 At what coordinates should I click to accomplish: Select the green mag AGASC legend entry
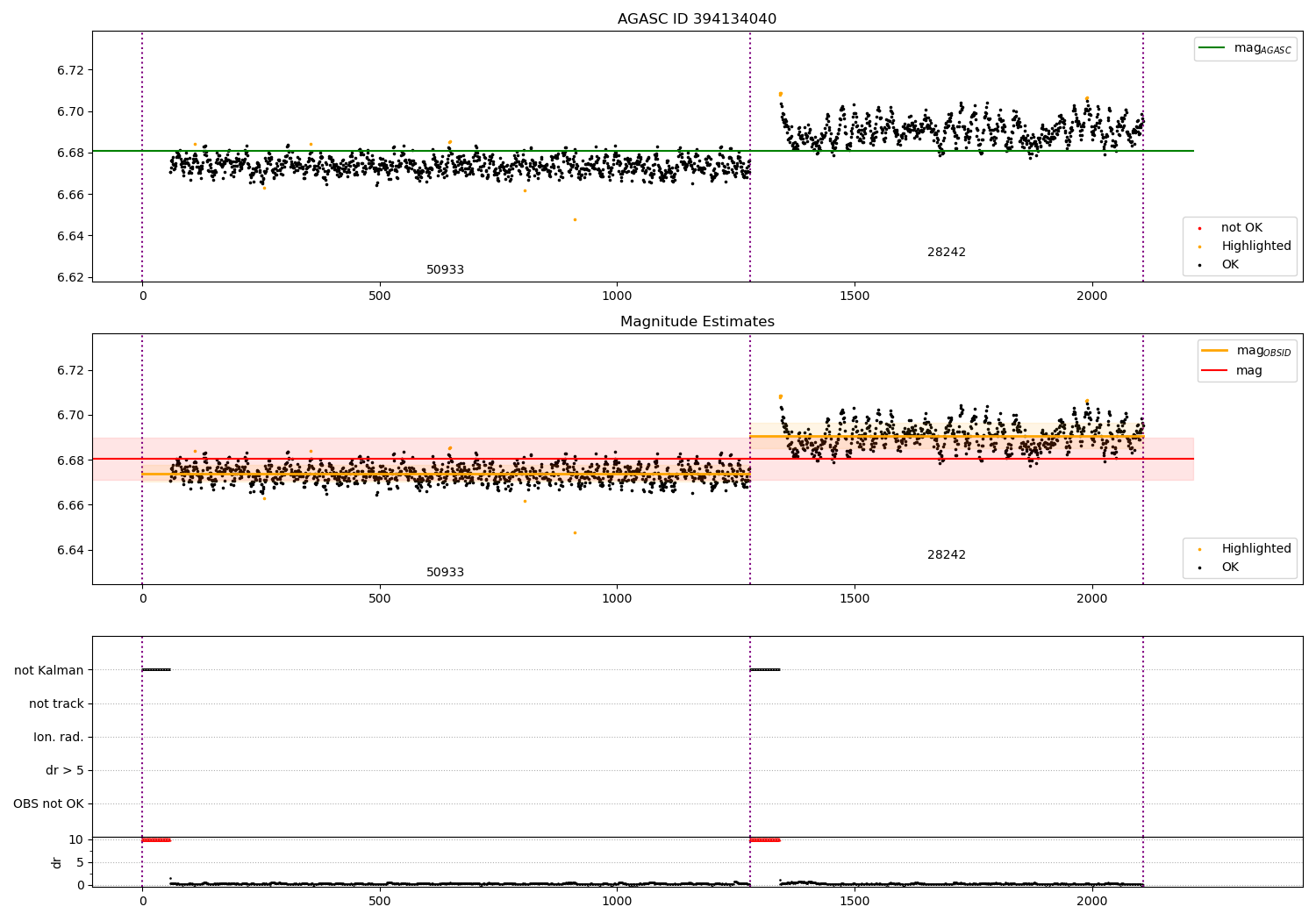coord(1245,48)
